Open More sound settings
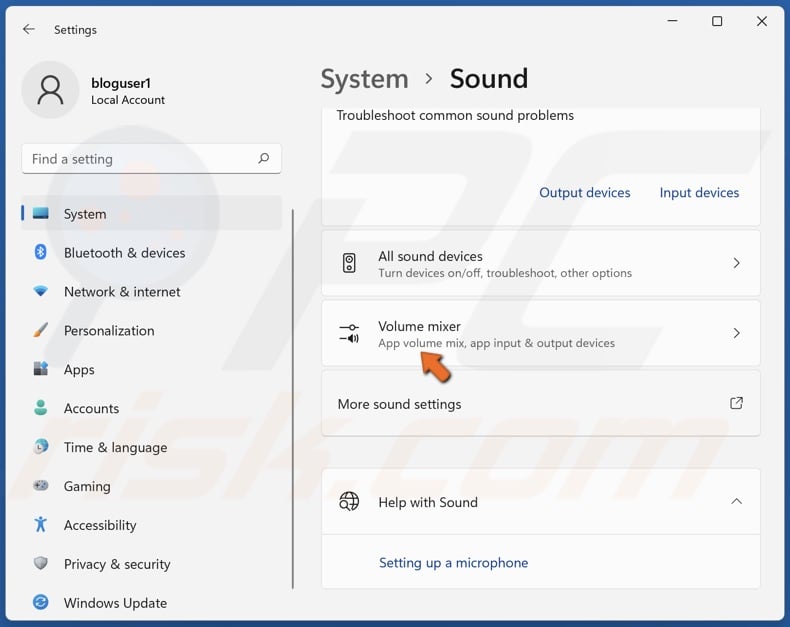 click(541, 404)
